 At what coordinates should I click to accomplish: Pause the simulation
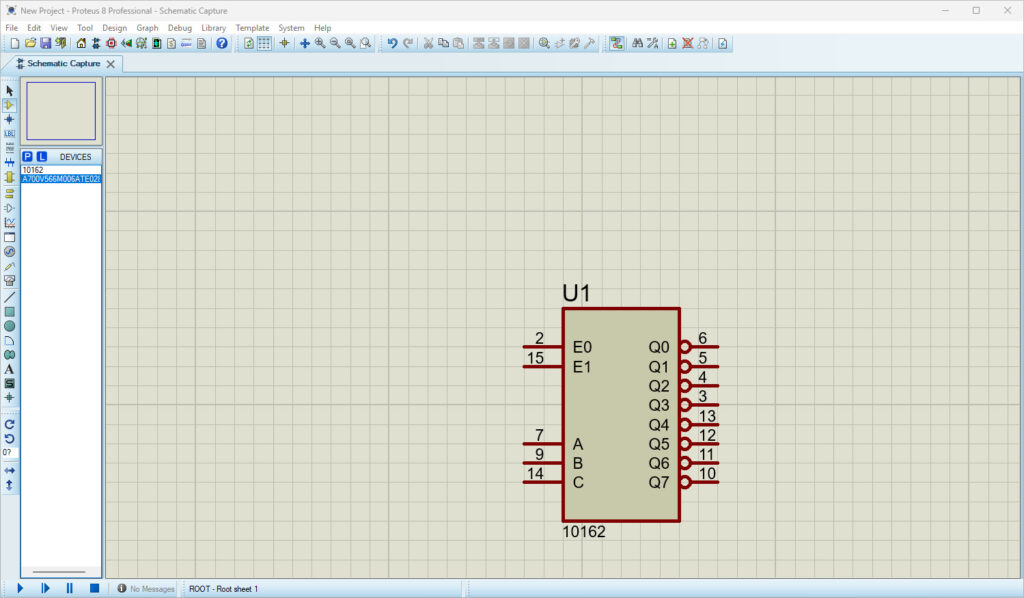(x=69, y=589)
